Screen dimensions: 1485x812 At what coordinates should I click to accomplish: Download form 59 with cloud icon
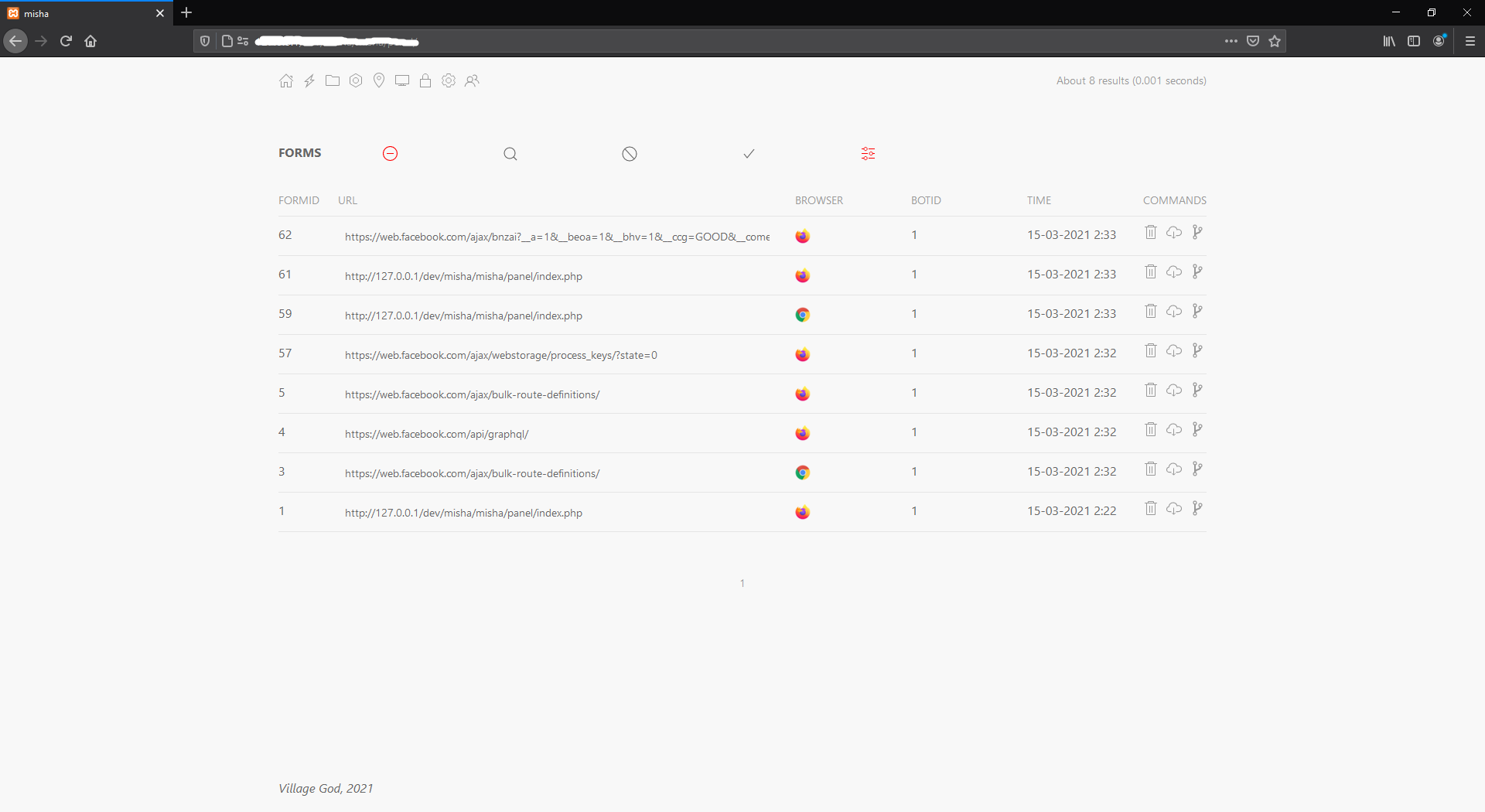click(1174, 311)
